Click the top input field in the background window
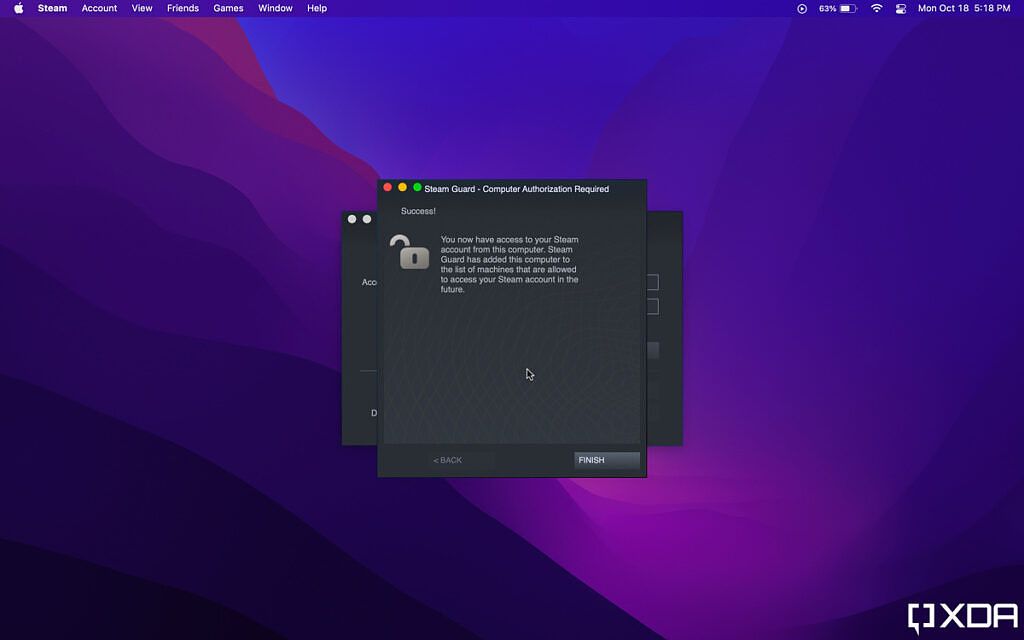 click(655, 281)
